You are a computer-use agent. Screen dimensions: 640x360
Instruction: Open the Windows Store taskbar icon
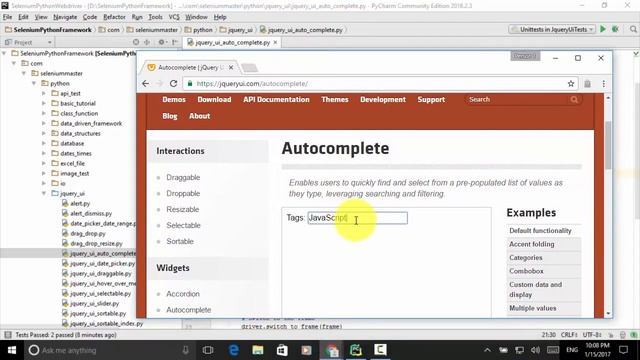pyautogui.click(x=282, y=350)
